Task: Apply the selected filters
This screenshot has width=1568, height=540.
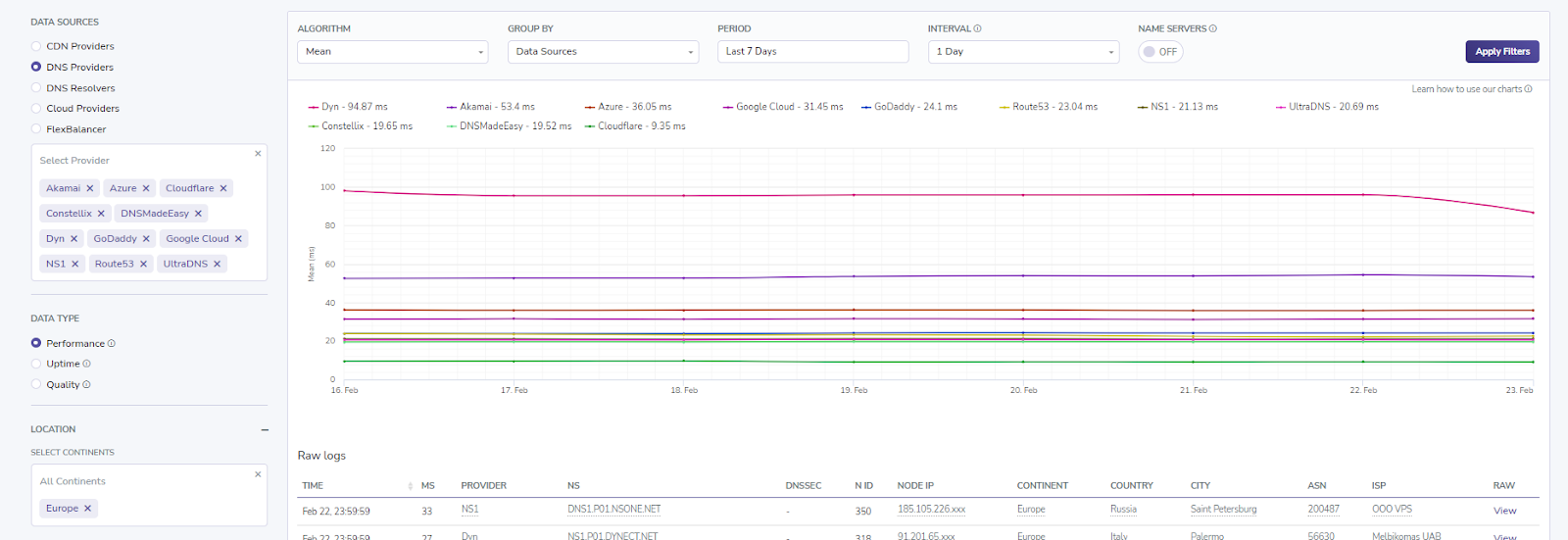Action: click(1502, 52)
